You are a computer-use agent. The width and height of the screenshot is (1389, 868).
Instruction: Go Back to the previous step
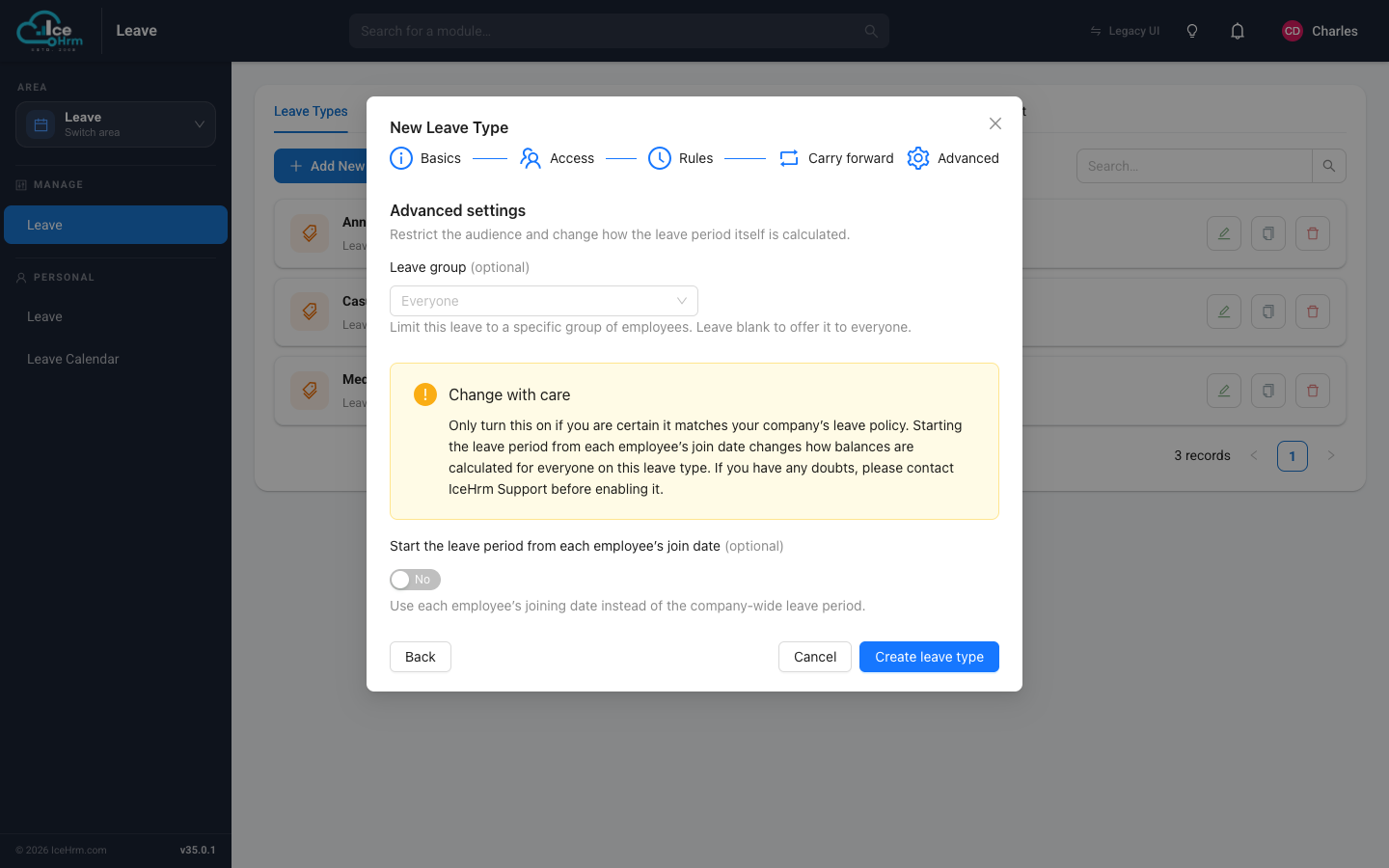pyautogui.click(x=421, y=657)
